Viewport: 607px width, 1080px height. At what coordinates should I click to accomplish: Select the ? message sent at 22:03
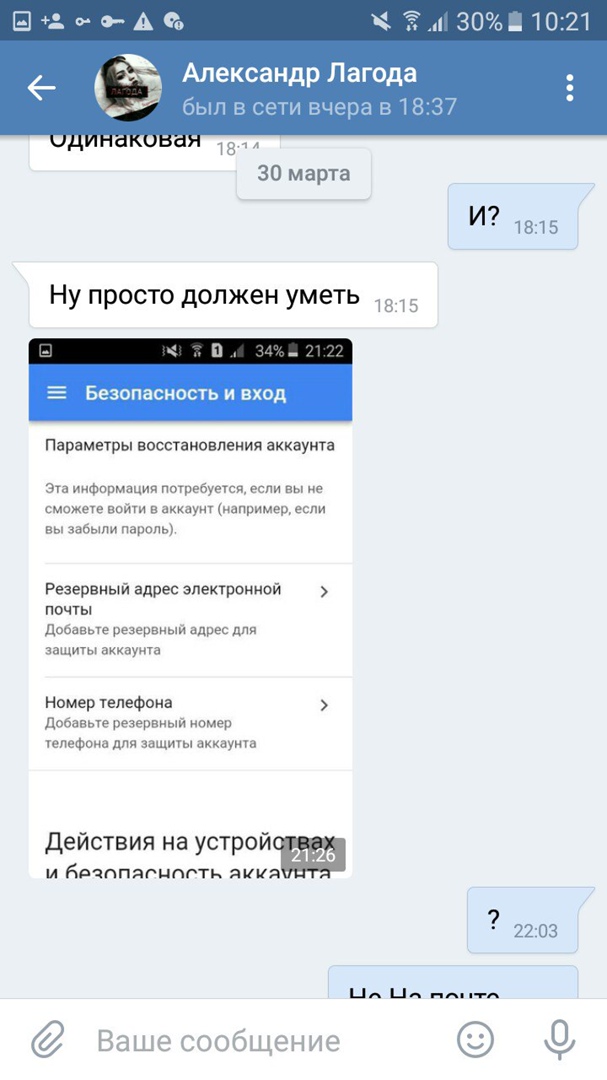coord(522,920)
